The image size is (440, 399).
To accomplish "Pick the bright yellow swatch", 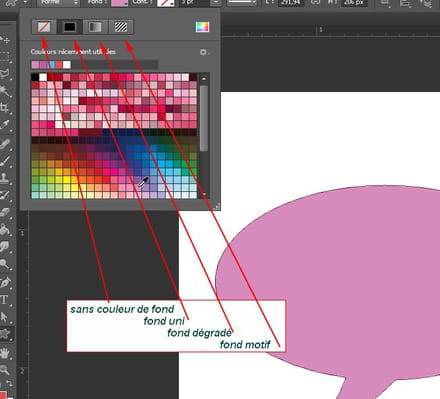I will point(67,179).
